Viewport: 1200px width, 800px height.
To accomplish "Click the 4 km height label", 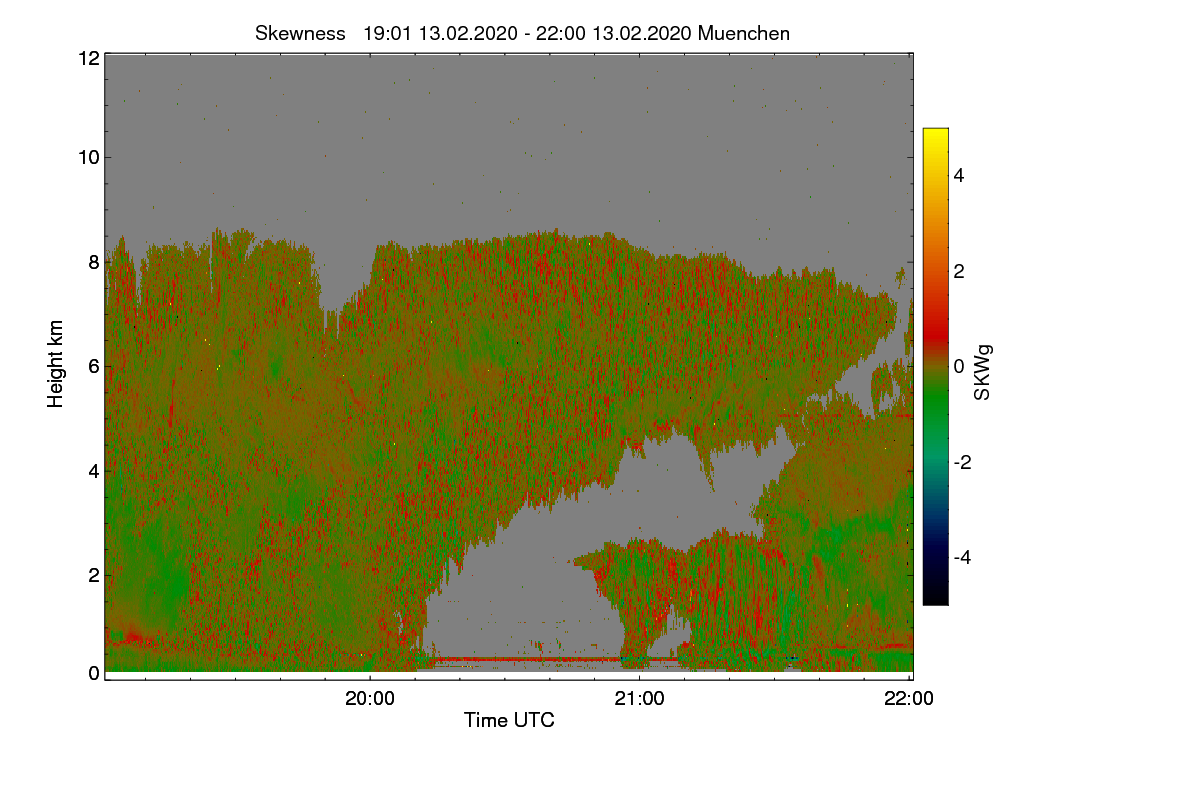I will click(94, 470).
